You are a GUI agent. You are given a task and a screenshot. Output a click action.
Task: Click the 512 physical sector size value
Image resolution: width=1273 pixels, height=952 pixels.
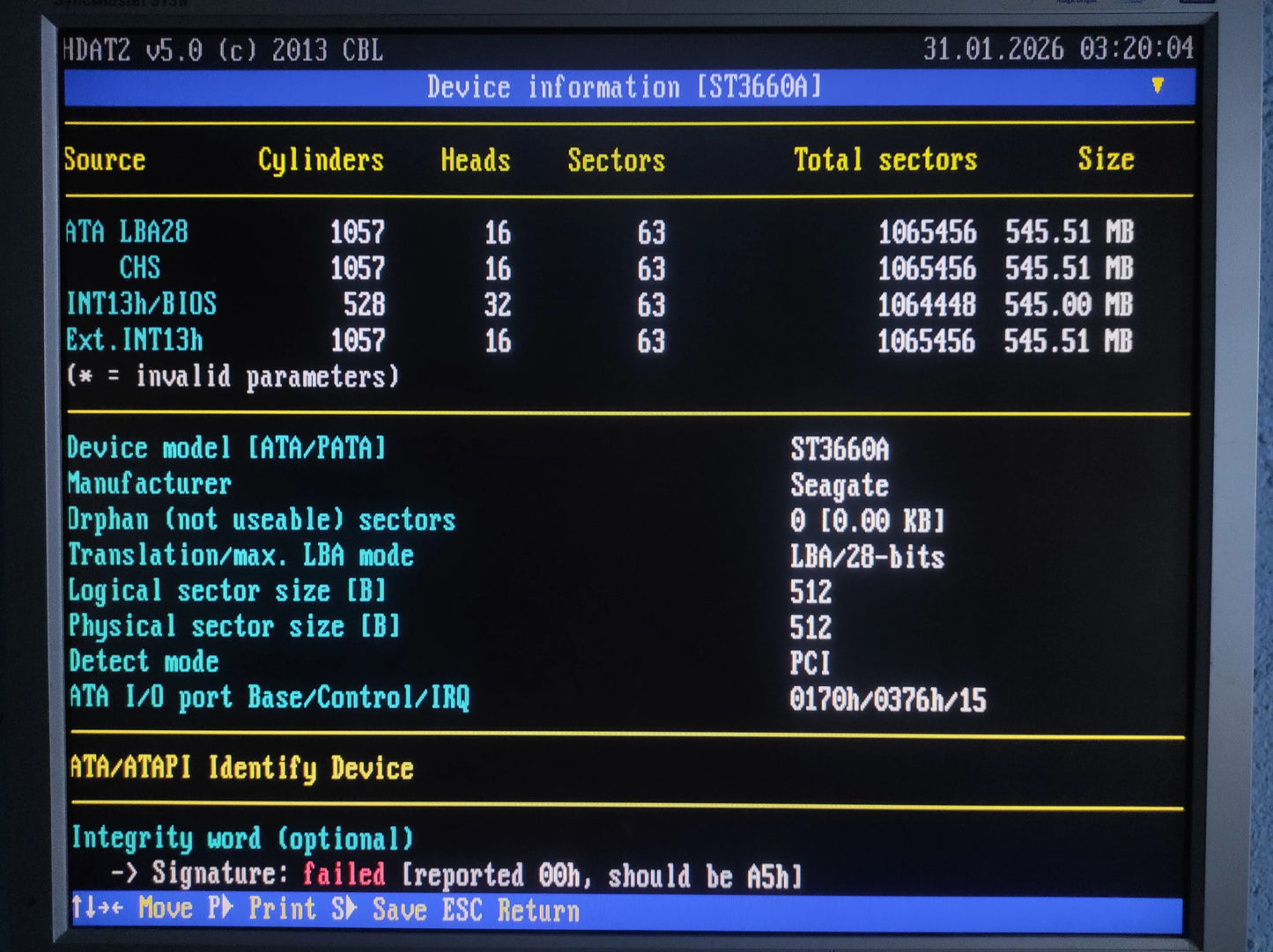810,628
